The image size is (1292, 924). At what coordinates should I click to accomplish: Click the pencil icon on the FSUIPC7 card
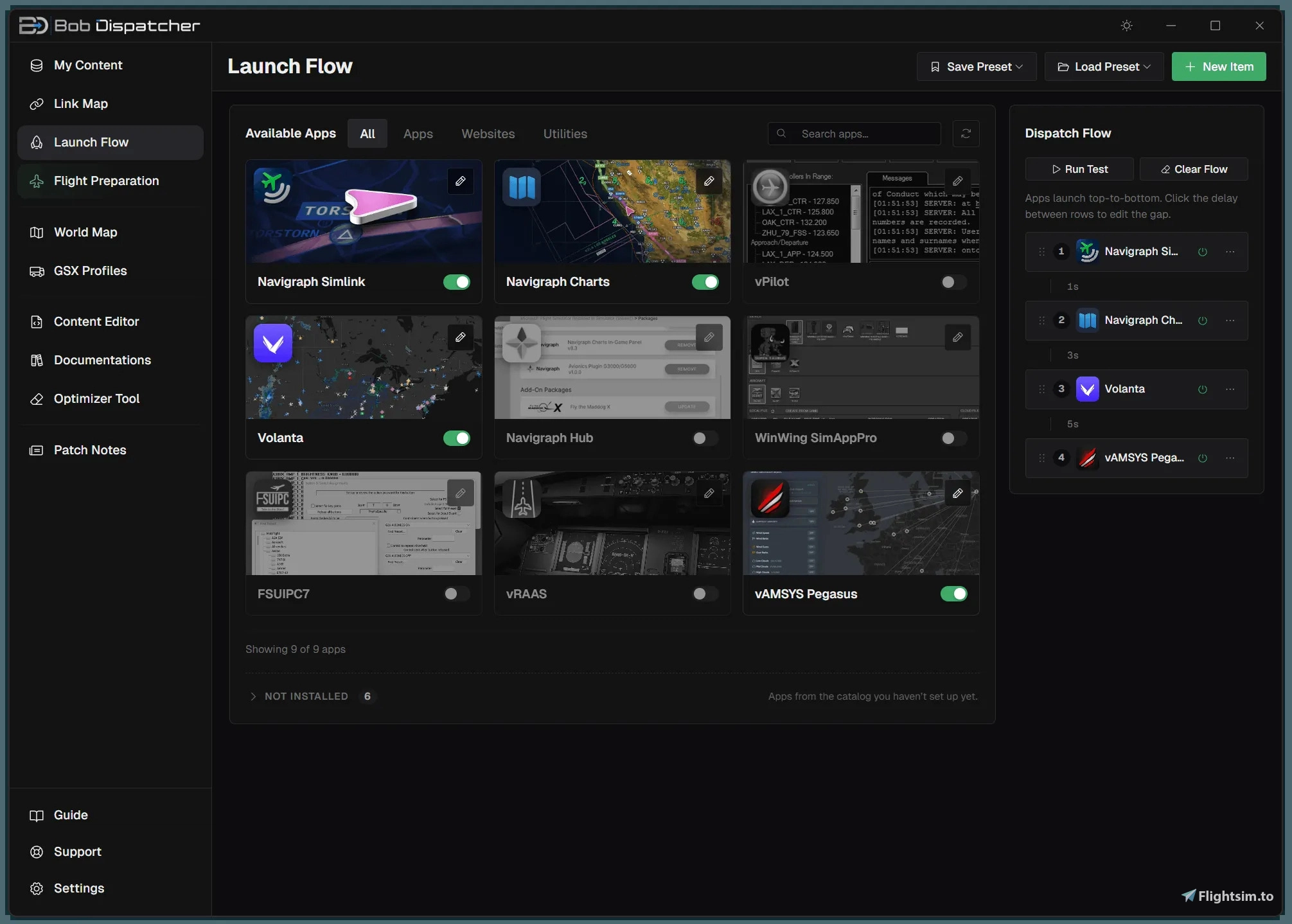click(x=461, y=493)
